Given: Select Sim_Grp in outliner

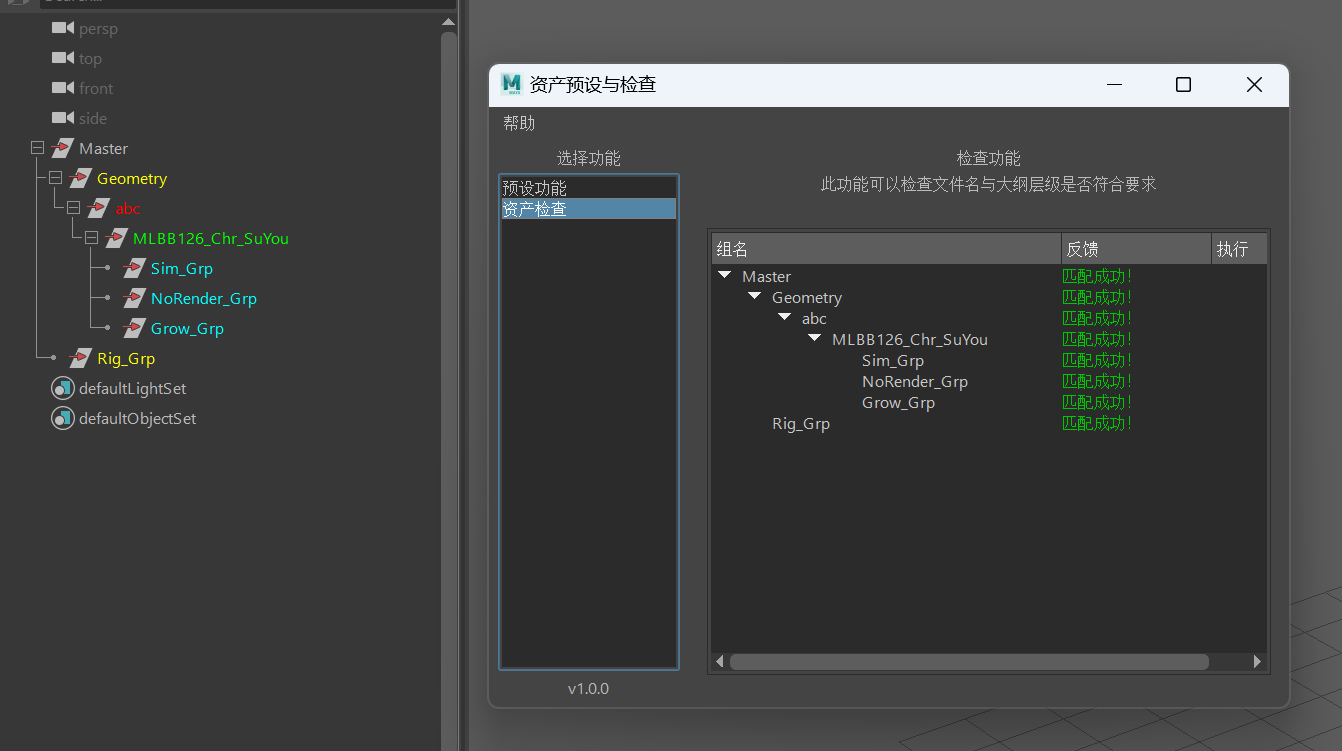Looking at the screenshot, I should pos(182,268).
